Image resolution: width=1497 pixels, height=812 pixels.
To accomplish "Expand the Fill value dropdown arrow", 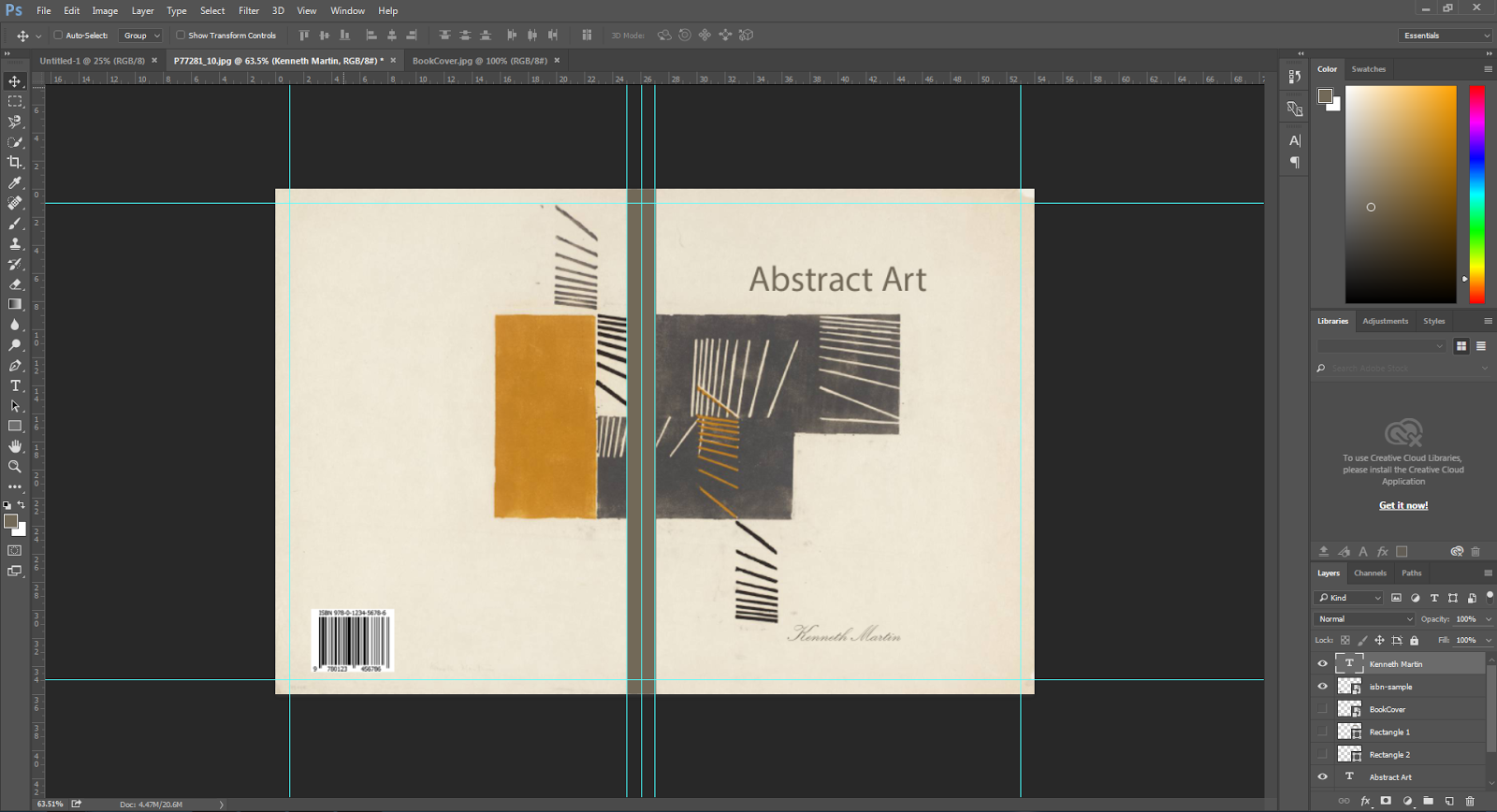I will [x=1489, y=641].
